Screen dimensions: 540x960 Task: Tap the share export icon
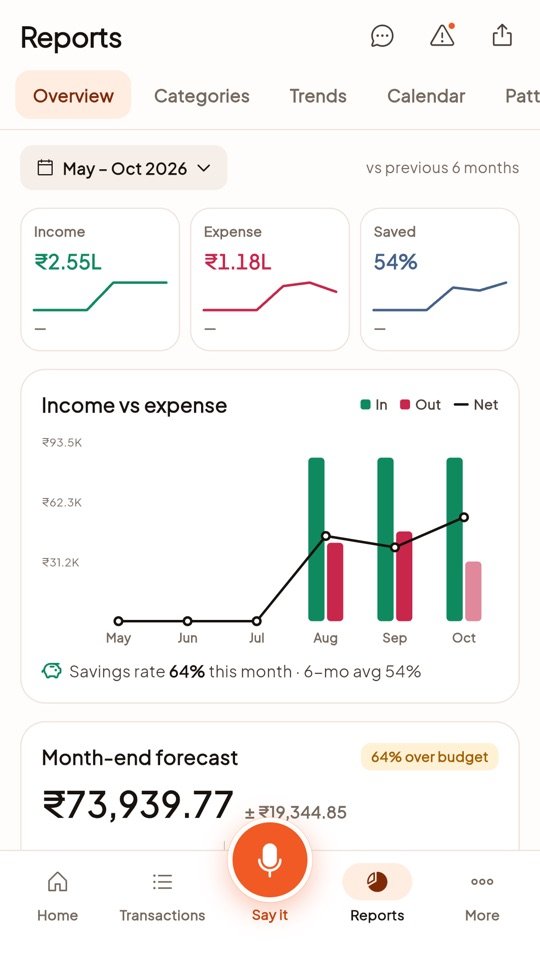(502, 36)
